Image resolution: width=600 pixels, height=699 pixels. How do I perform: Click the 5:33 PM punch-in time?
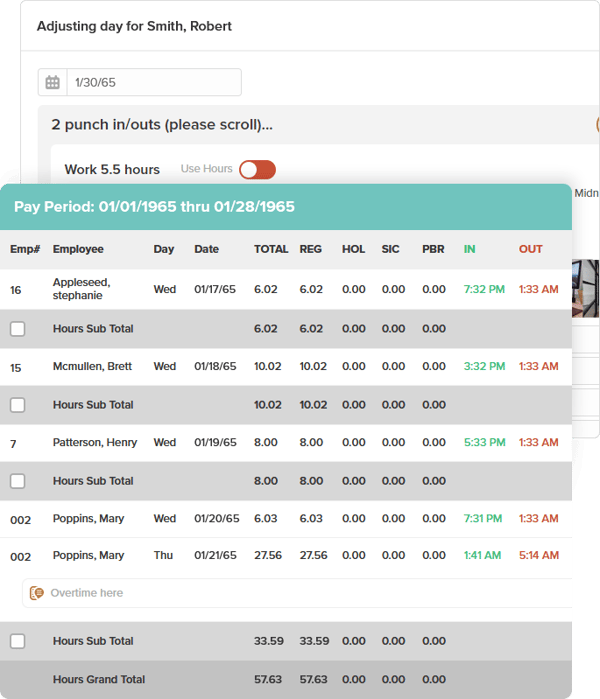click(485, 443)
